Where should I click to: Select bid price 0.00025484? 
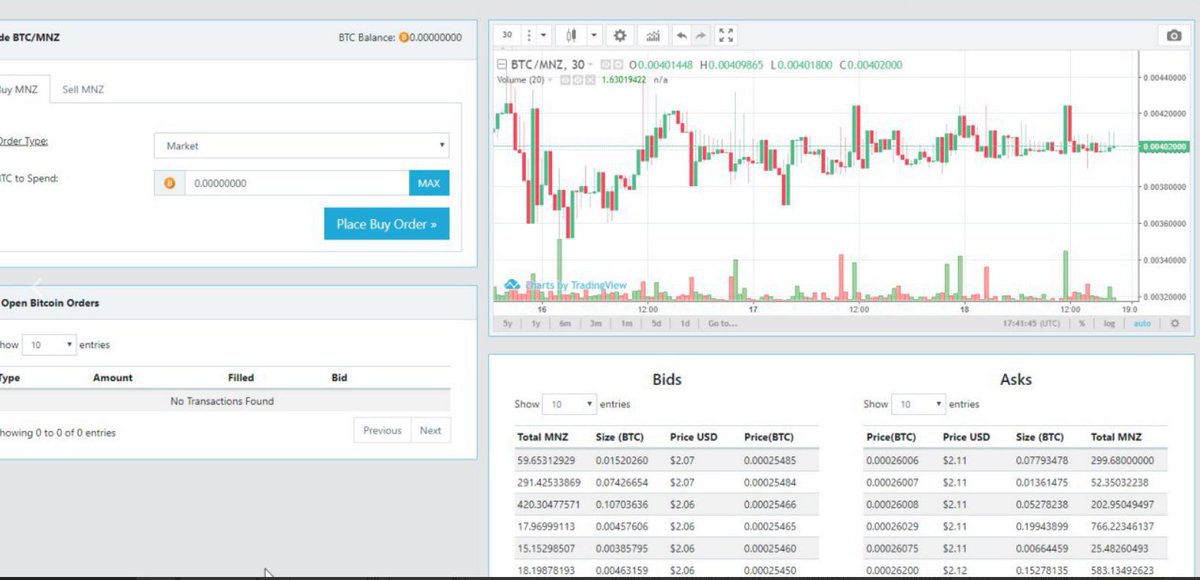pyautogui.click(x=772, y=482)
